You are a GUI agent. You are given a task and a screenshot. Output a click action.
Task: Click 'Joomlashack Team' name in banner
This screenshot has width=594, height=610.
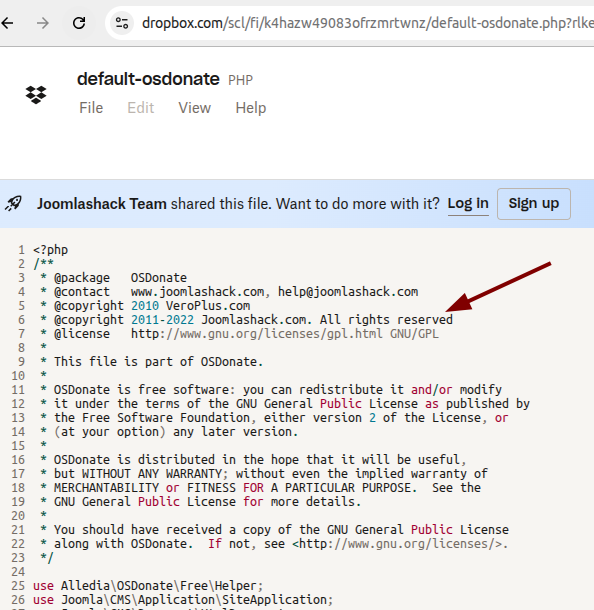(x=102, y=204)
